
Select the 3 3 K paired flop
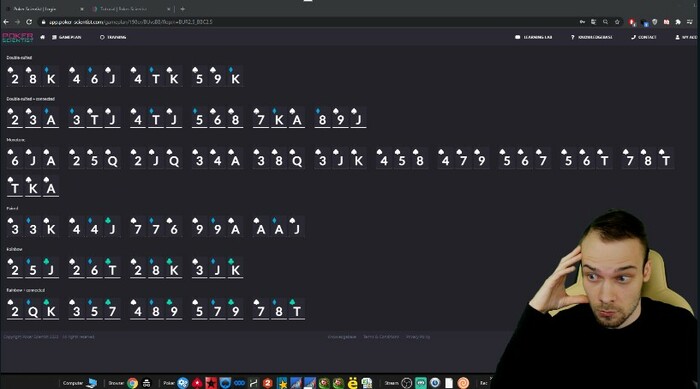33,227
